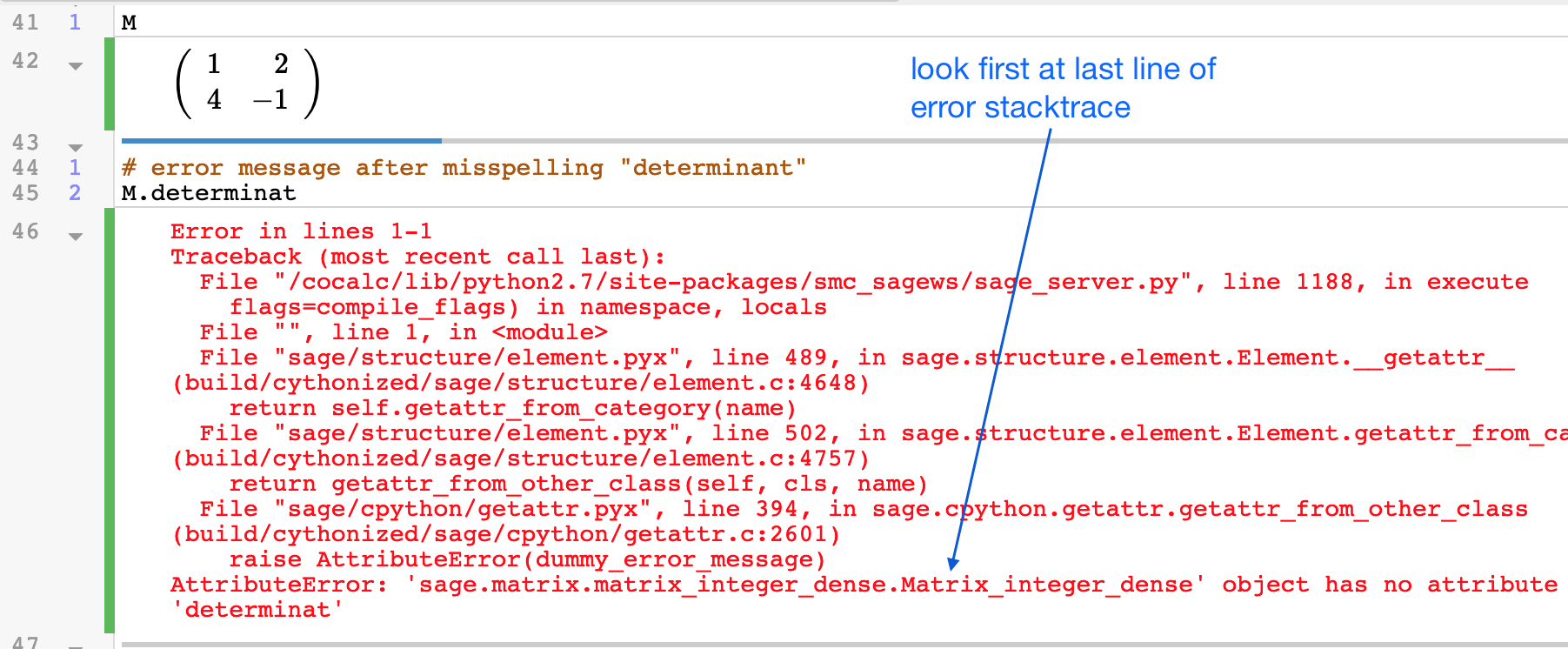Click the green bar beside matrix output

110,84
